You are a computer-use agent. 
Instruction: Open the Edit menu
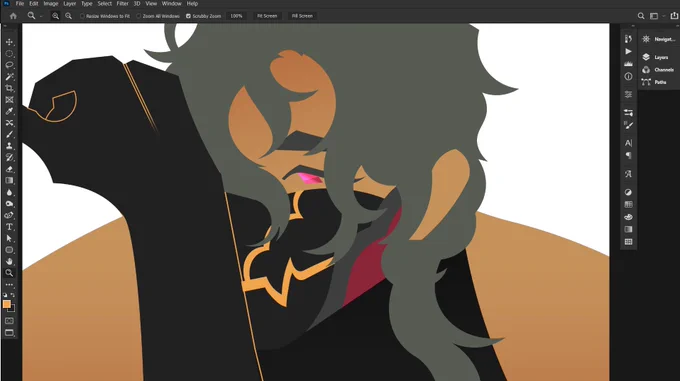34,3
